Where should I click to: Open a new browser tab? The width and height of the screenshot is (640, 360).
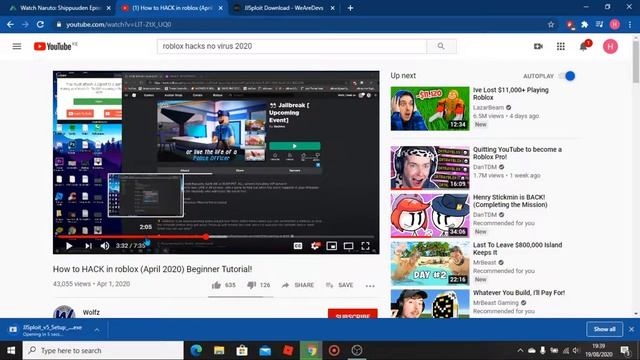pyautogui.click(x=350, y=8)
